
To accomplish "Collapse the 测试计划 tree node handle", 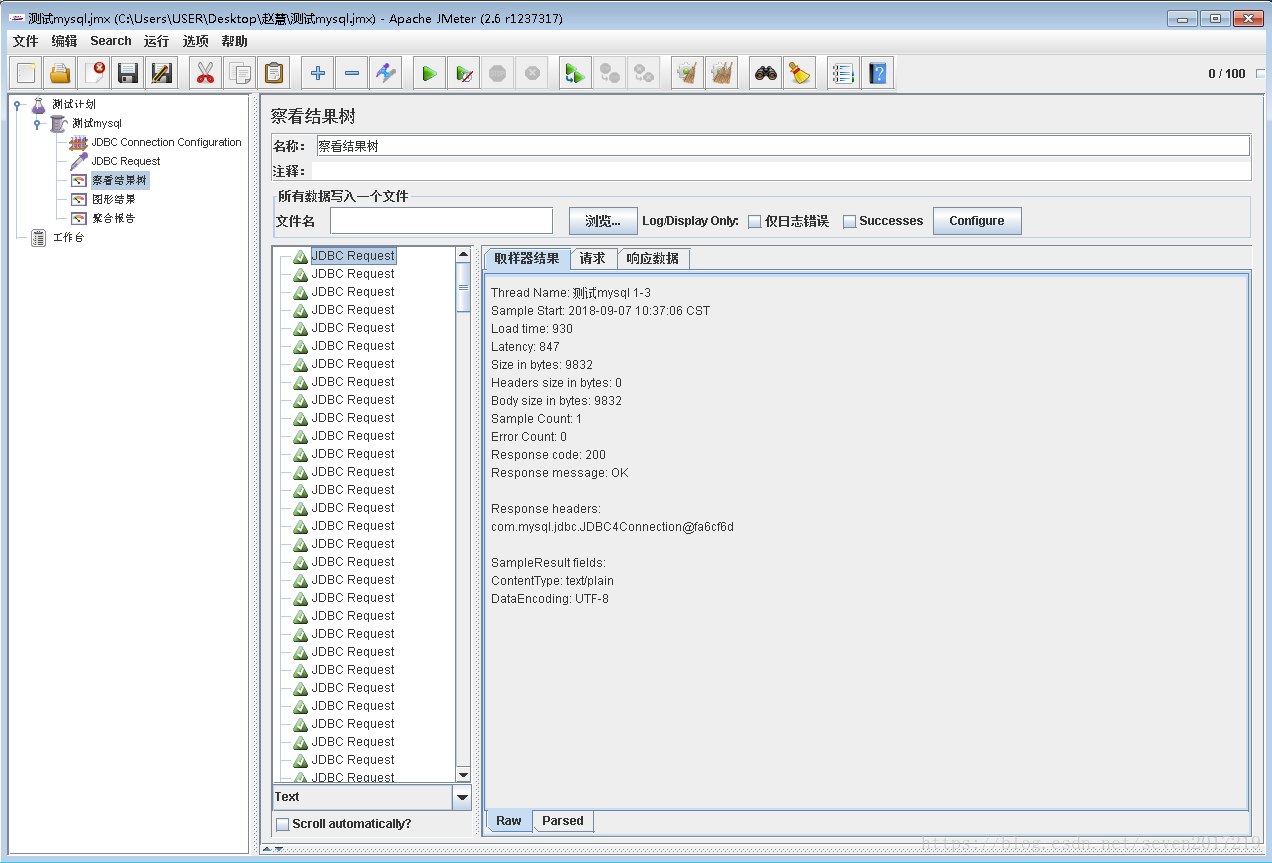I will click(17, 104).
